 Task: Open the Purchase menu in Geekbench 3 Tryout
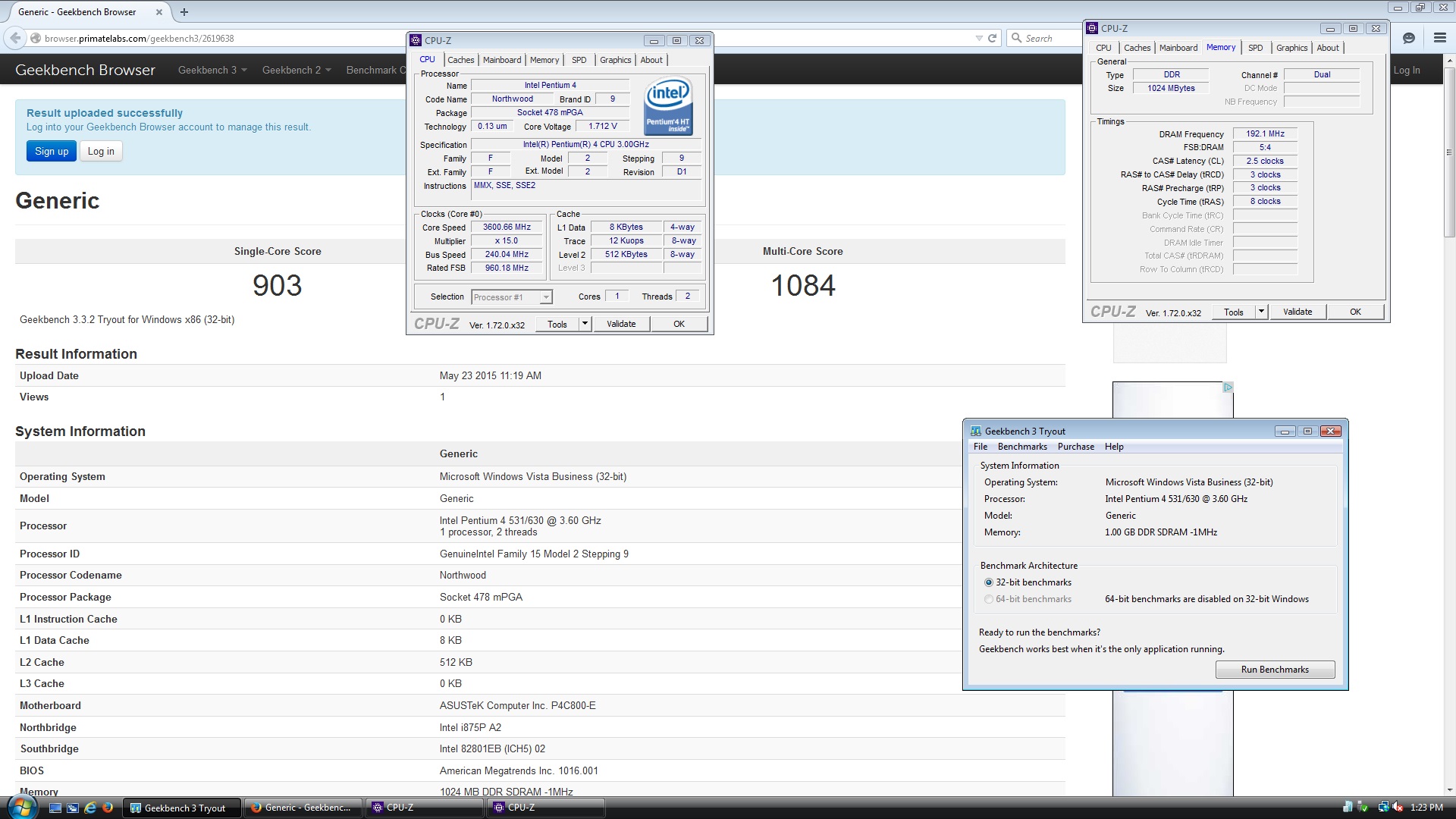[x=1076, y=447]
